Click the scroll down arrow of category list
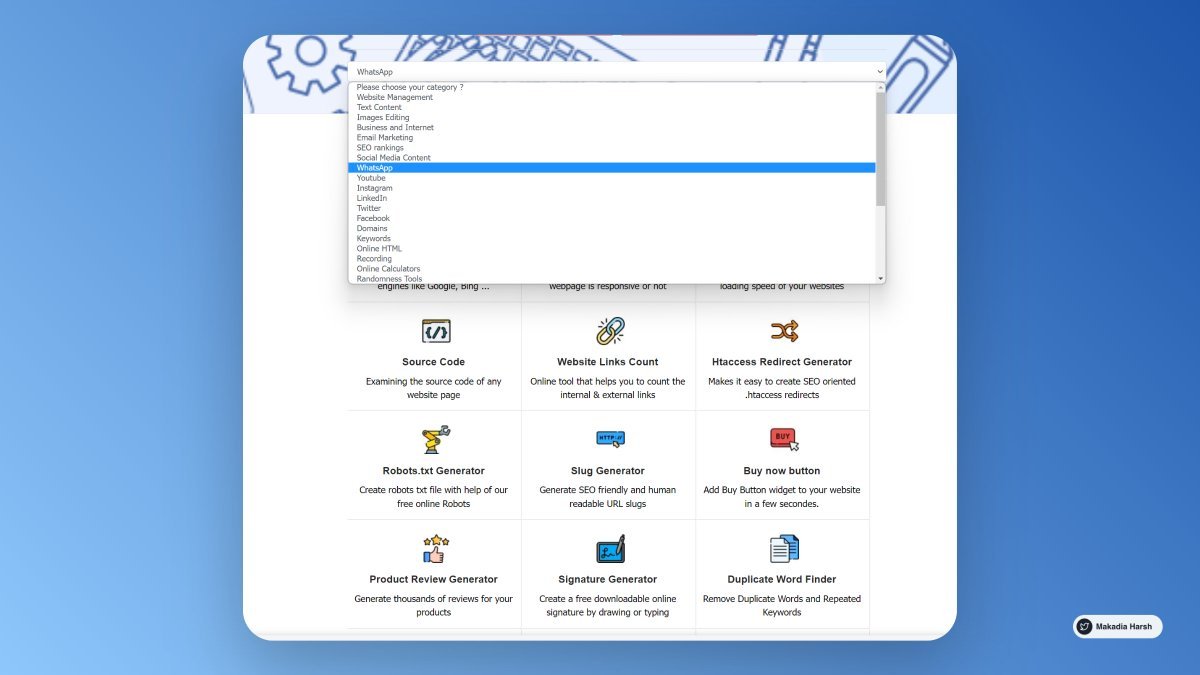The image size is (1200, 675). click(880, 279)
